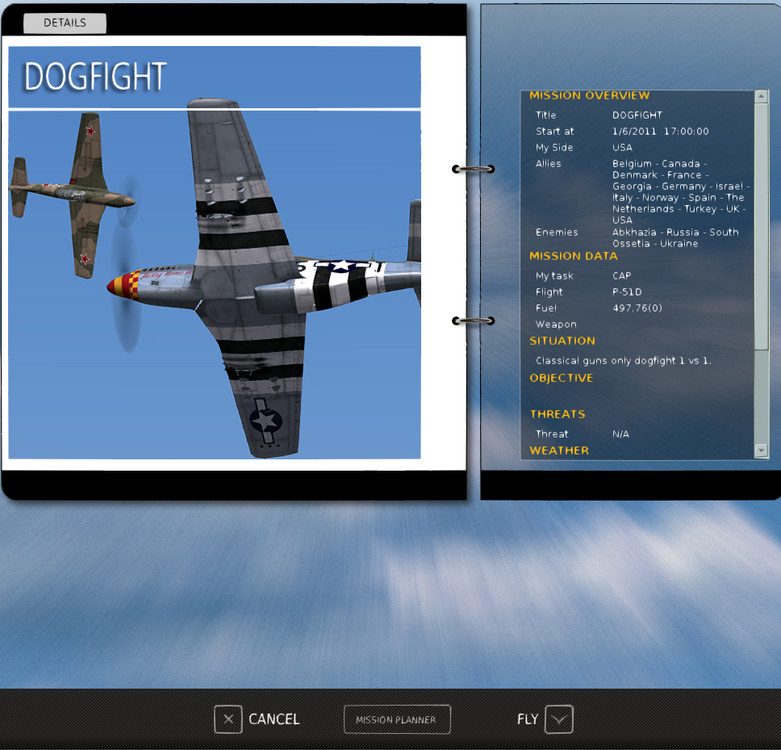The width and height of the screenshot is (781, 750).
Task: Click the My task label
Action: (x=554, y=276)
